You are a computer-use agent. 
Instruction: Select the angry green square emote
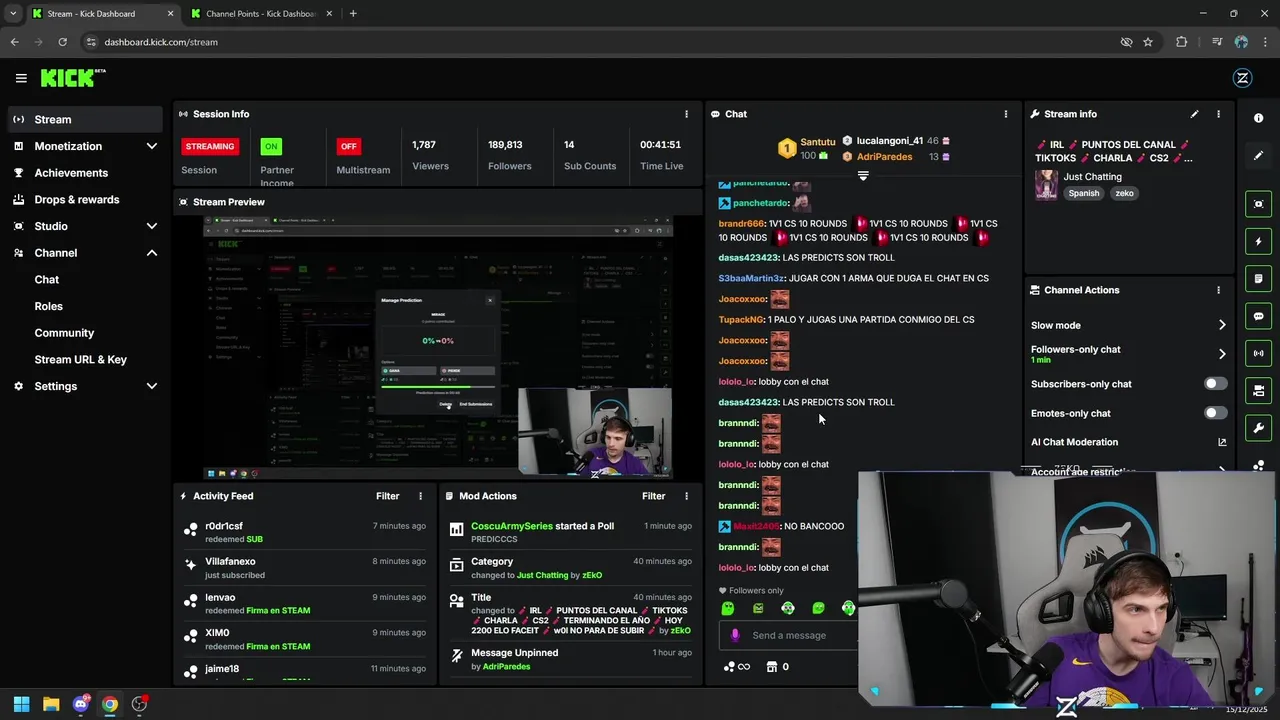tap(758, 608)
